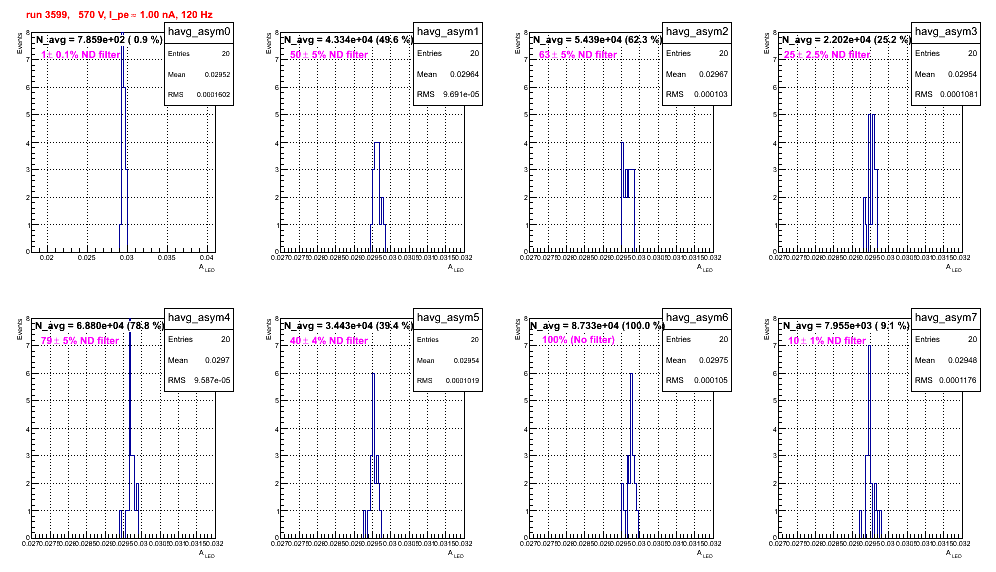Select the magenta '50± 5% ND filter' label
This screenshot has height=572, width=996.
tap(329, 55)
